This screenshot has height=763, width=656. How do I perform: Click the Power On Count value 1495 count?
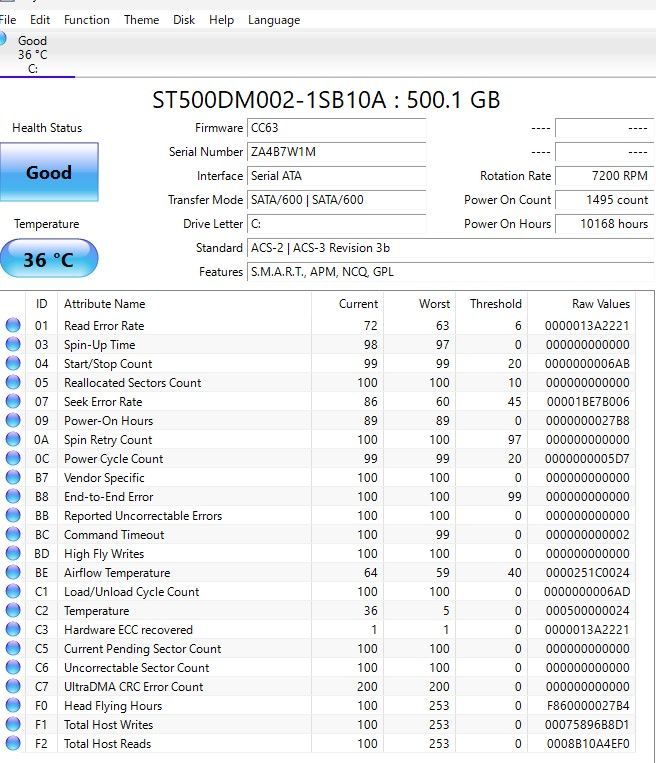[x=604, y=200]
